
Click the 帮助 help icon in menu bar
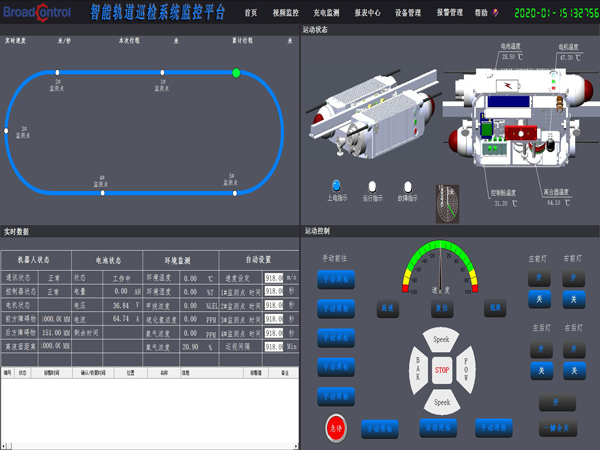[495, 13]
